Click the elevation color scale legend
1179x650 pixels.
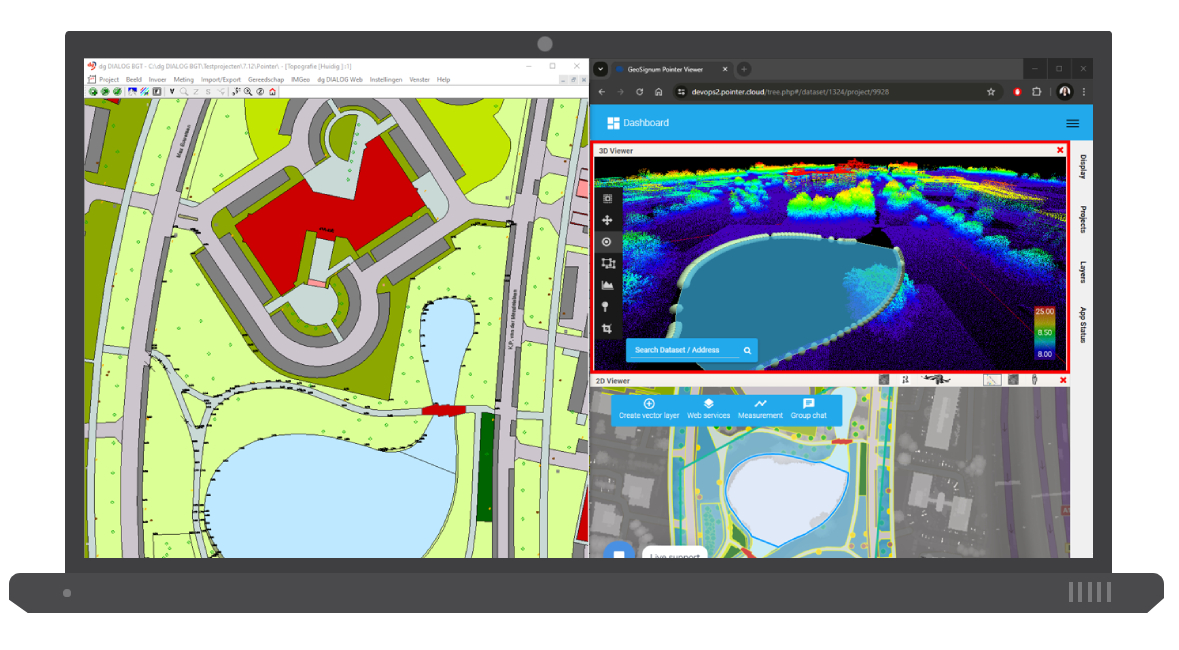(x=1043, y=331)
